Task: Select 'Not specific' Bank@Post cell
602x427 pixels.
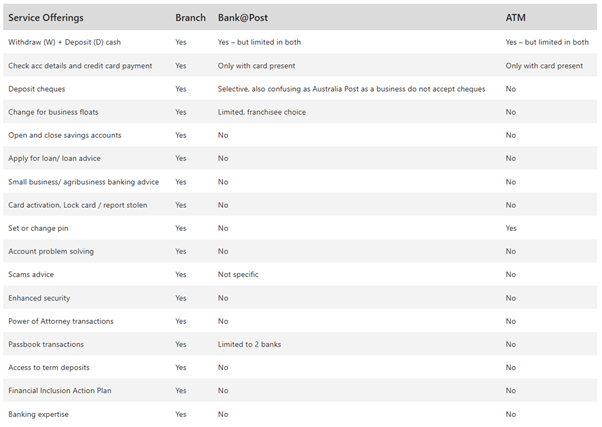Action: coord(238,274)
